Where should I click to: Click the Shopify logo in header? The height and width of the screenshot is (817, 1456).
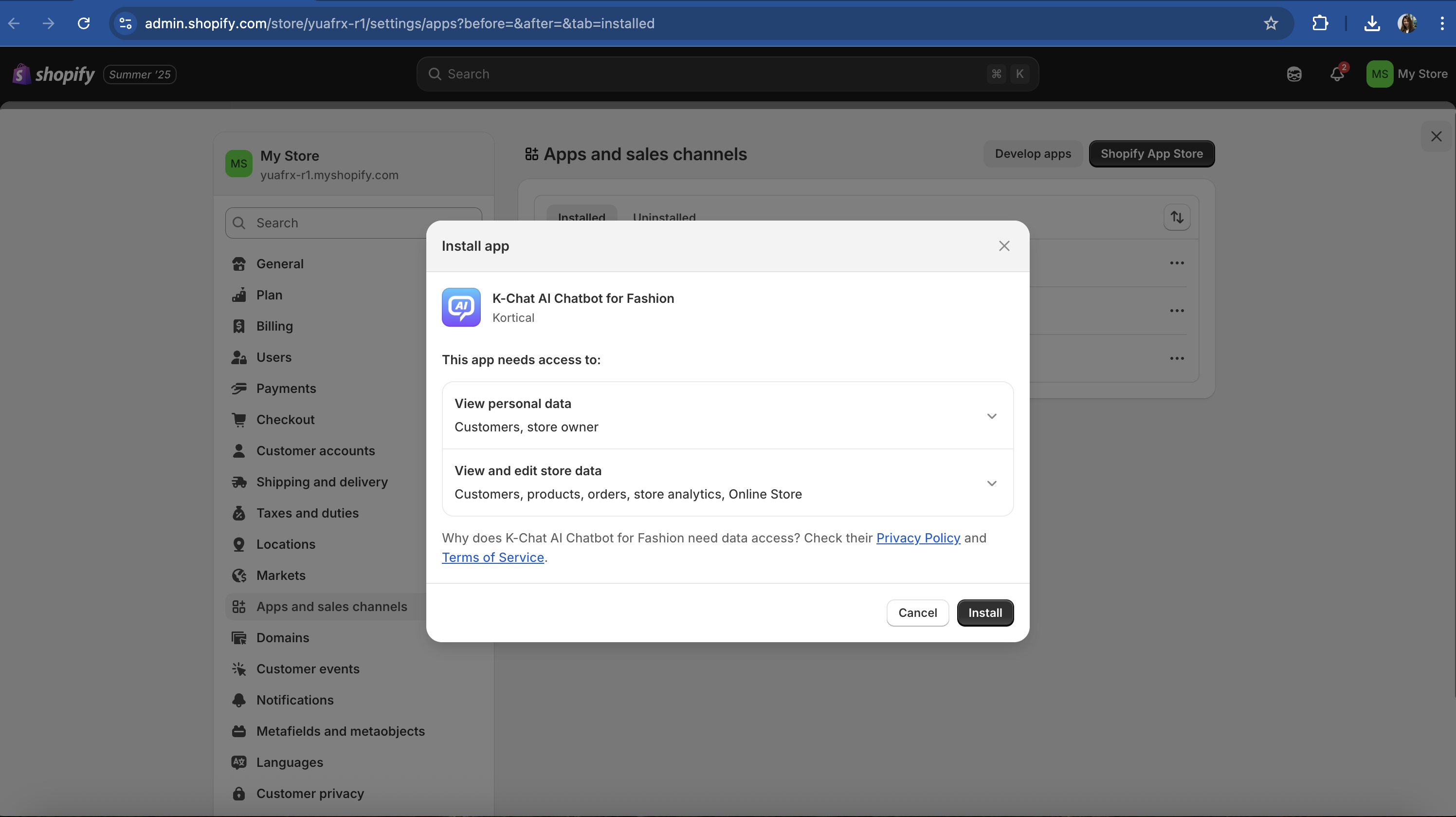pos(55,74)
